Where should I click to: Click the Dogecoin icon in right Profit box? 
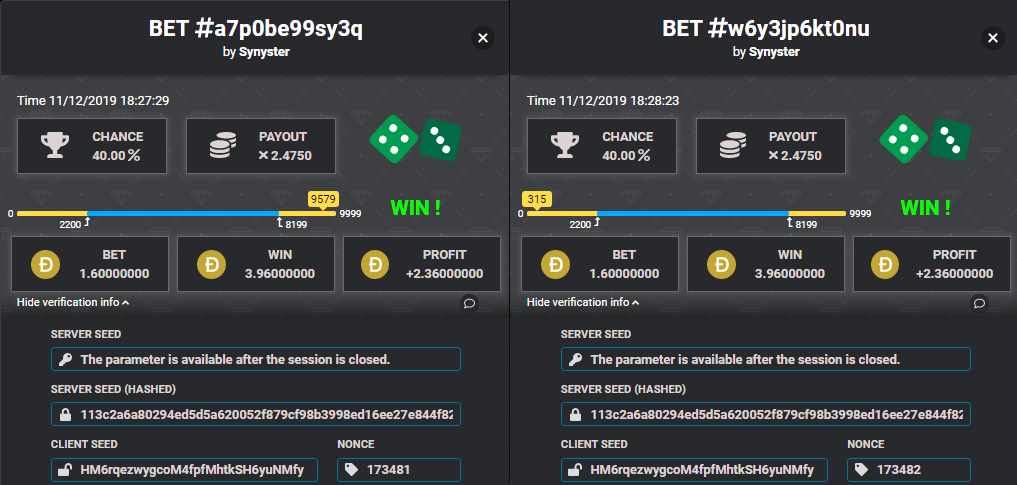point(885,265)
